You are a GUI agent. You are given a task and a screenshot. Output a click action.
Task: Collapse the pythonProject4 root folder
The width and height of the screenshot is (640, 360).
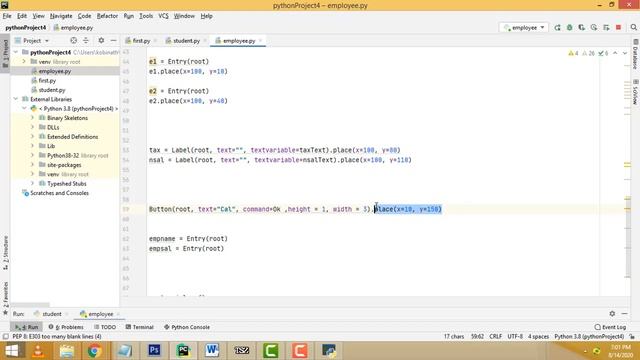(16, 52)
